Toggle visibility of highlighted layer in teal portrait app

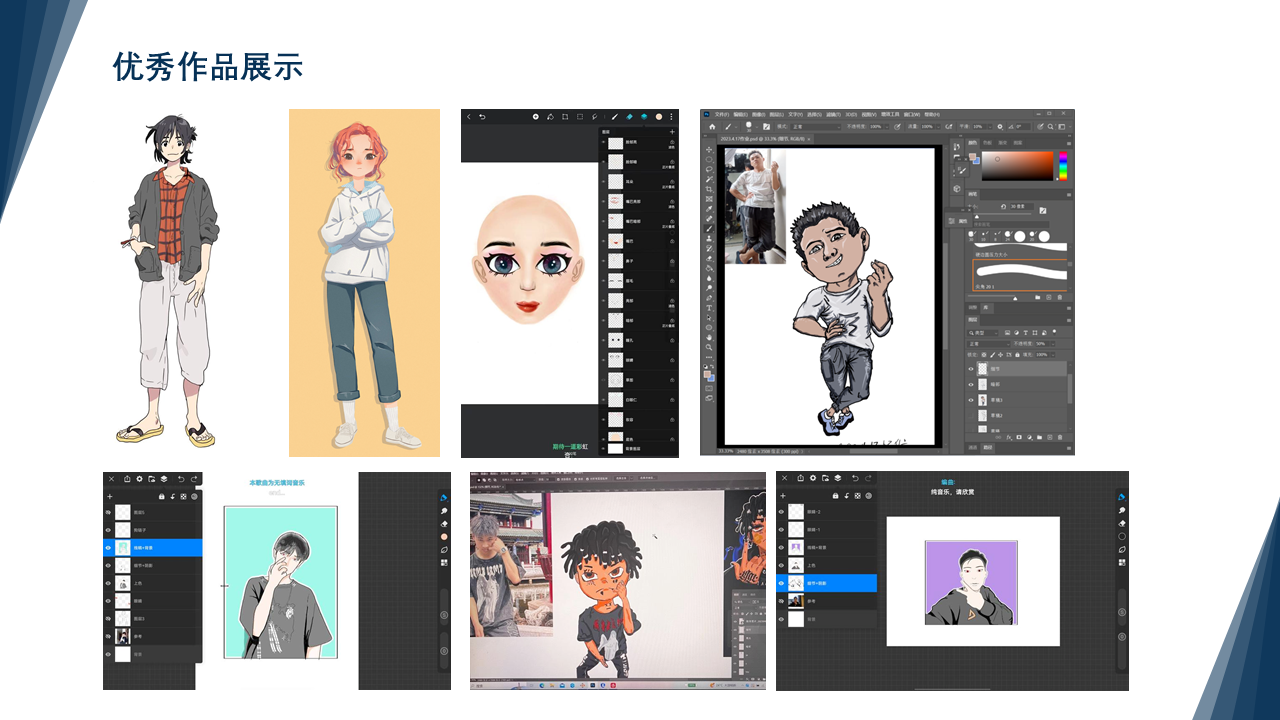coord(108,548)
